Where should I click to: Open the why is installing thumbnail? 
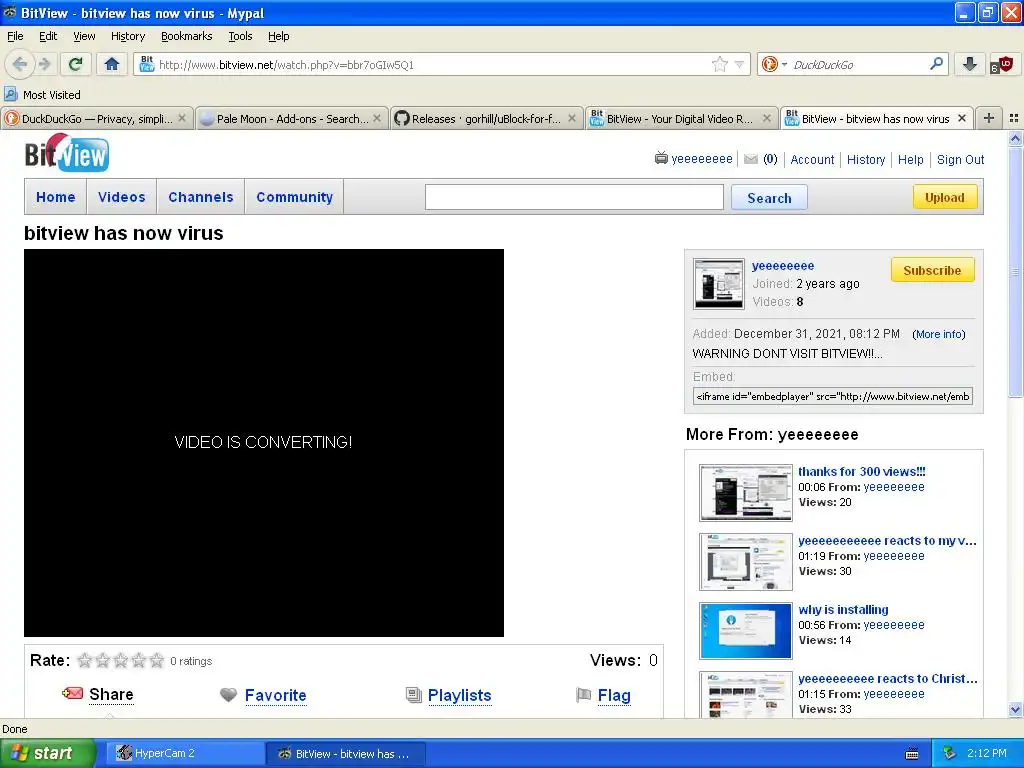[x=745, y=630]
